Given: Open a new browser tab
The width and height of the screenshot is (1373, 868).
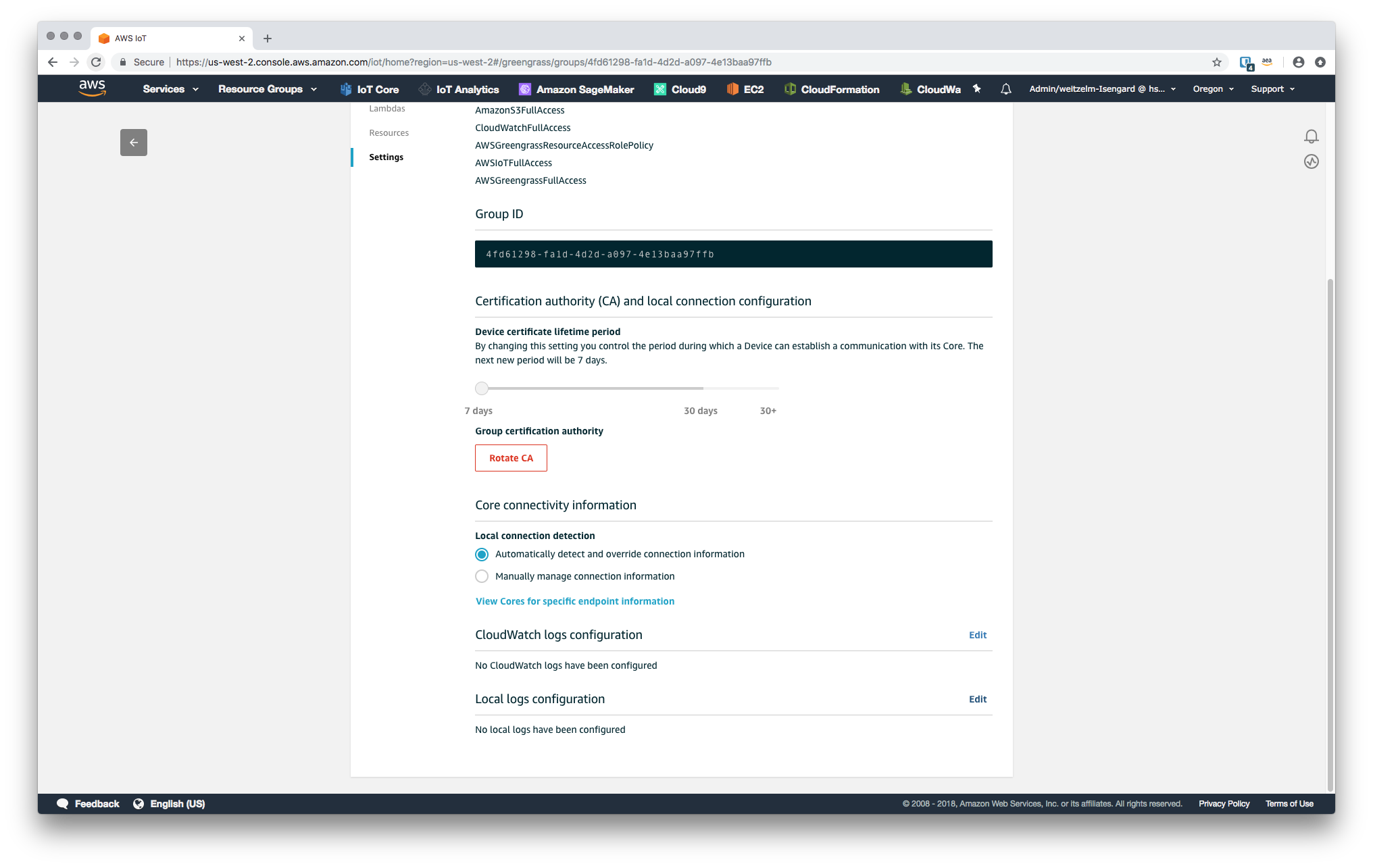Looking at the screenshot, I should click(x=268, y=39).
